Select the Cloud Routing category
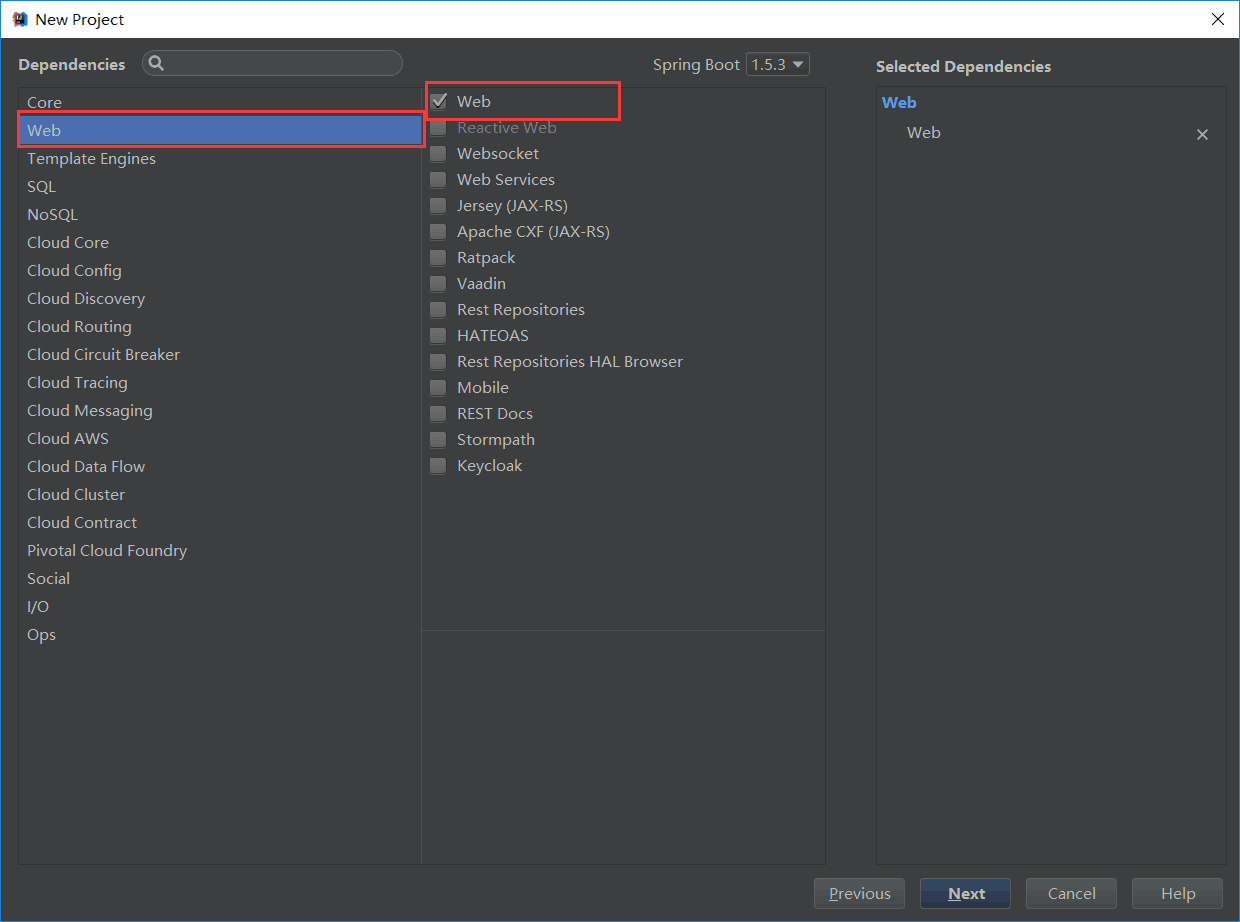1240x922 pixels. [220, 326]
